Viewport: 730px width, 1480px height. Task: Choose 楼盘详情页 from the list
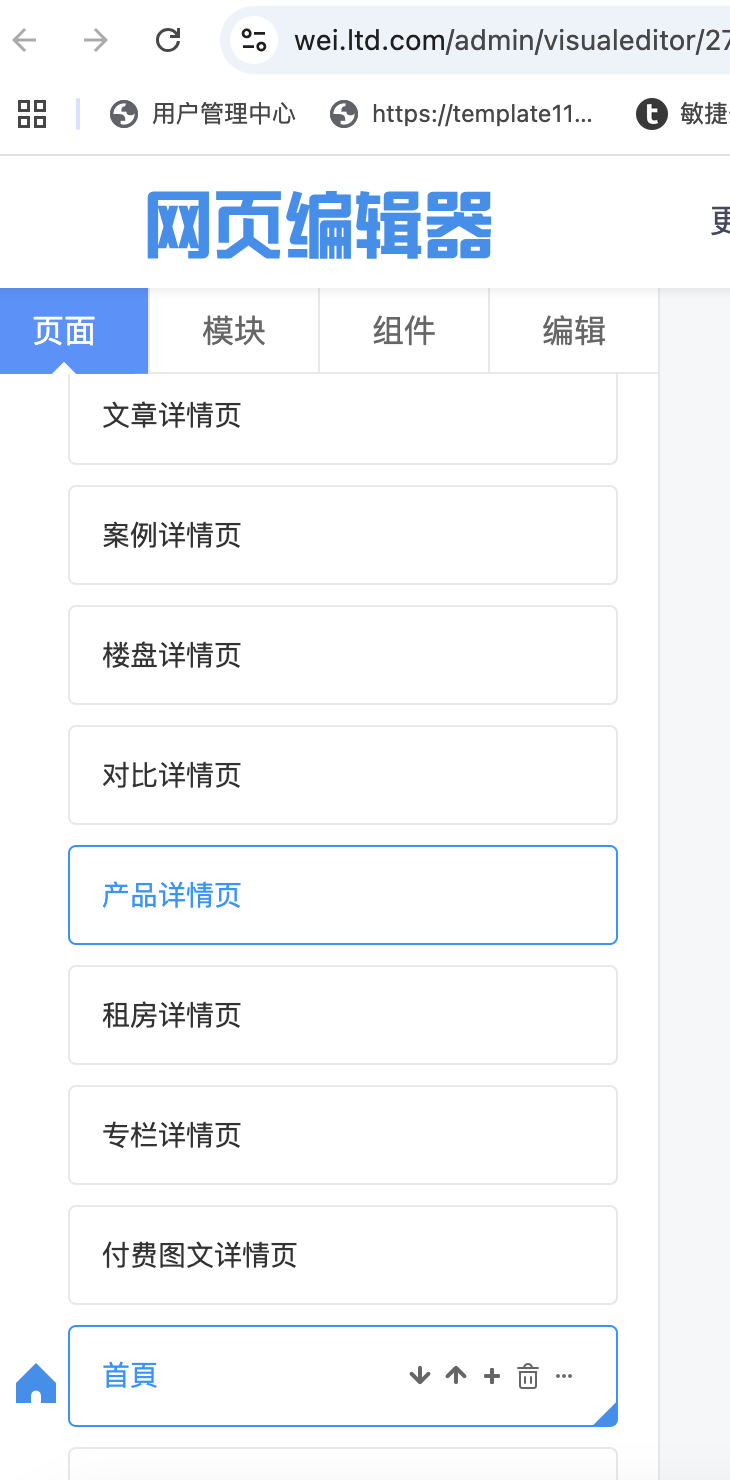(342, 655)
